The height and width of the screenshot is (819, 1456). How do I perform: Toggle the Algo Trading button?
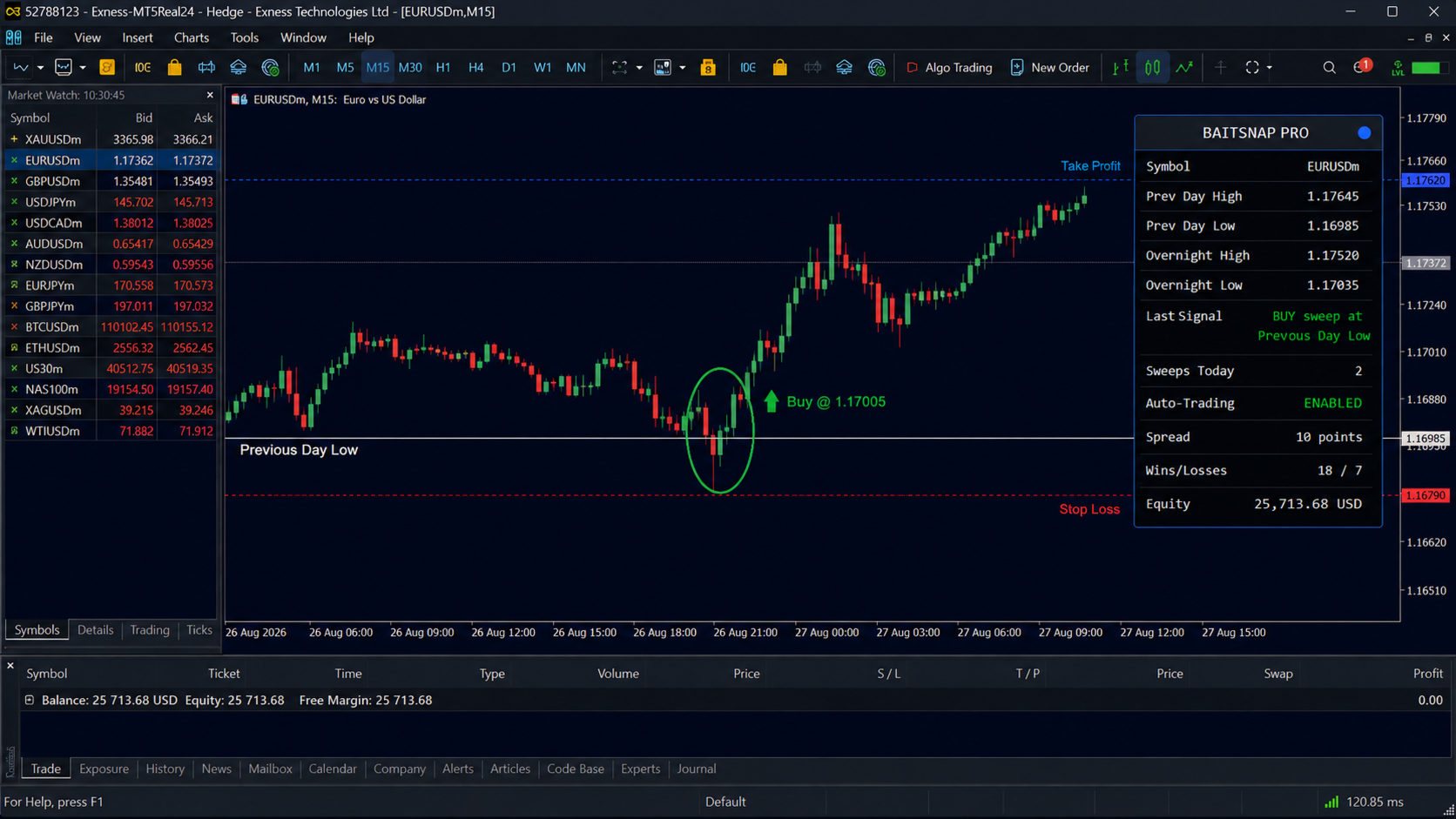[x=949, y=67]
